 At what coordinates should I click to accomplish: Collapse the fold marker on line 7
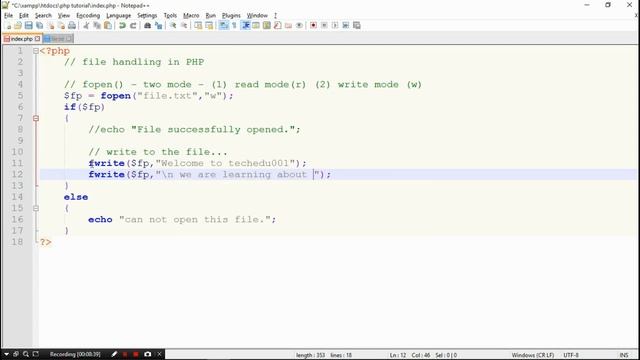(36, 118)
